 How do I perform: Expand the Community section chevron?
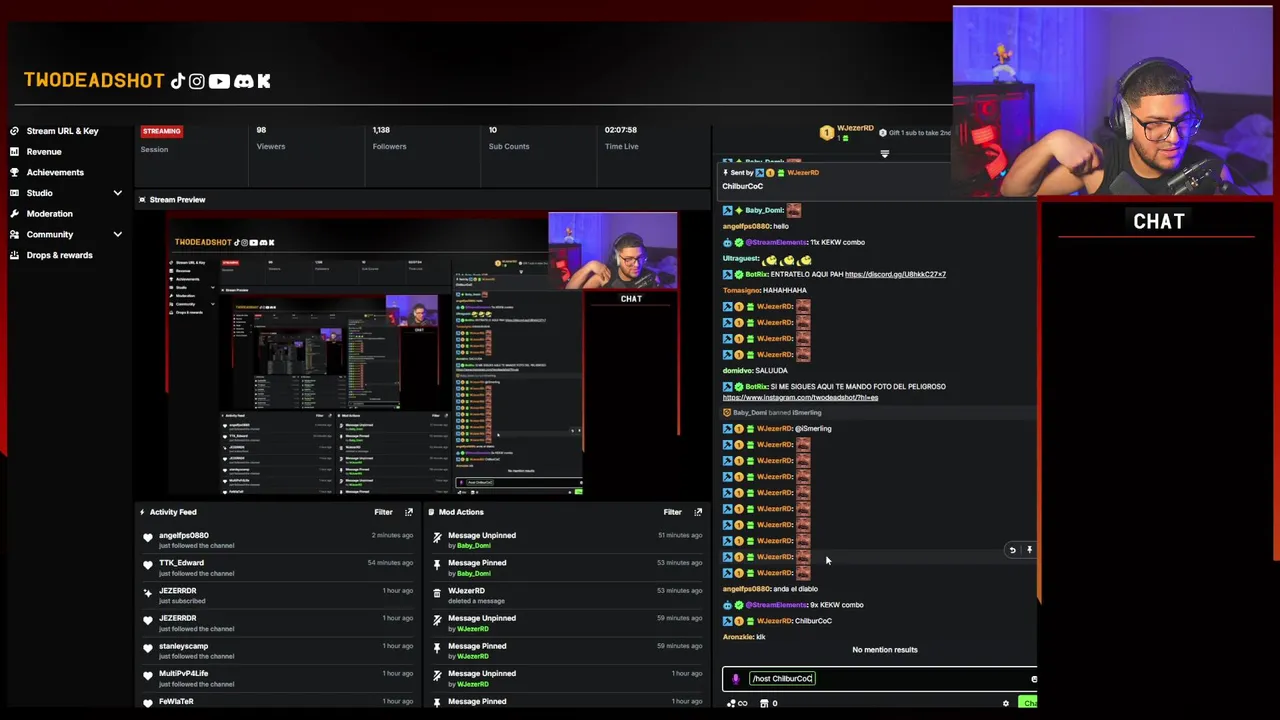coord(117,234)
